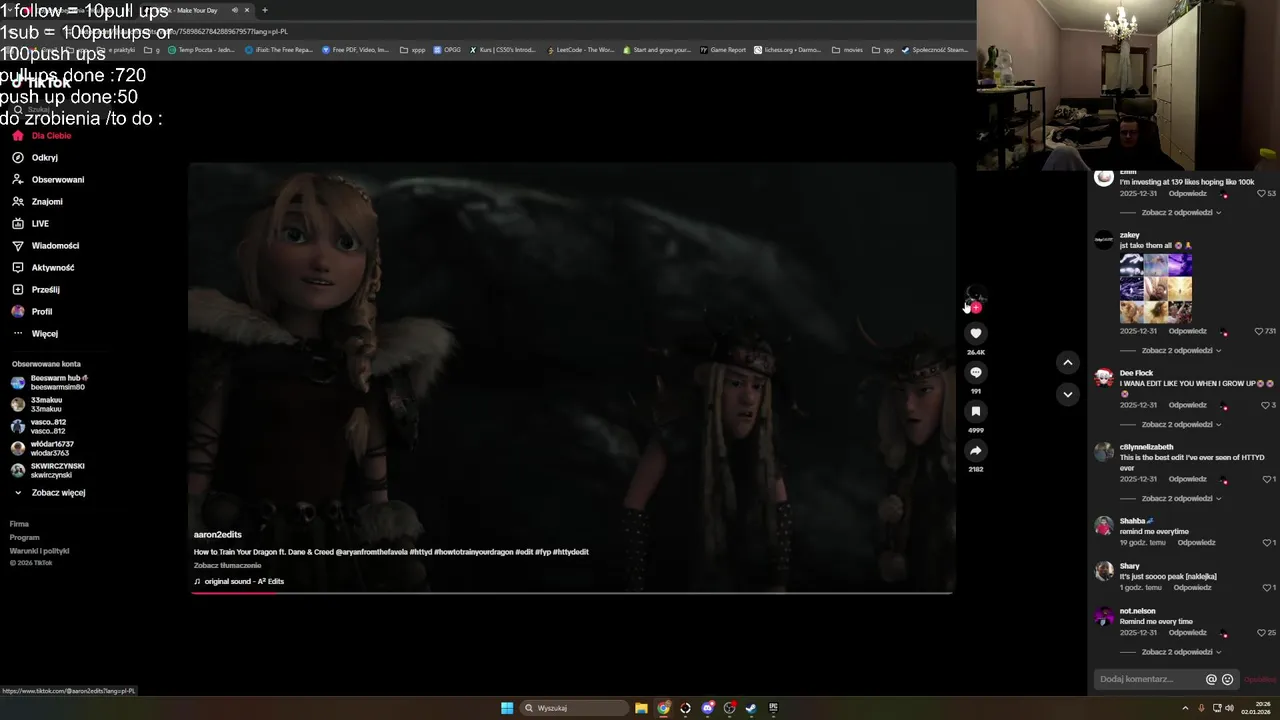
Task: Expand replies under zakey's comment
Action: pyautogui.click(x=1181, y=351)
